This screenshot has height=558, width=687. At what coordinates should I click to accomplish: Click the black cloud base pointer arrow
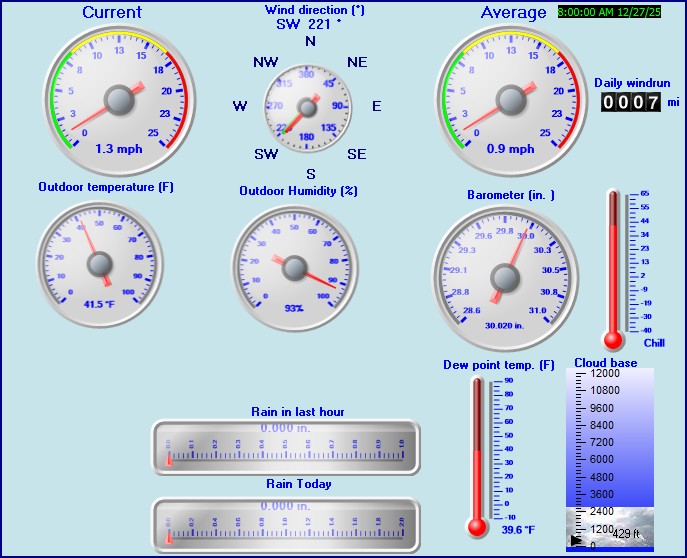click(x=576, y=540)
